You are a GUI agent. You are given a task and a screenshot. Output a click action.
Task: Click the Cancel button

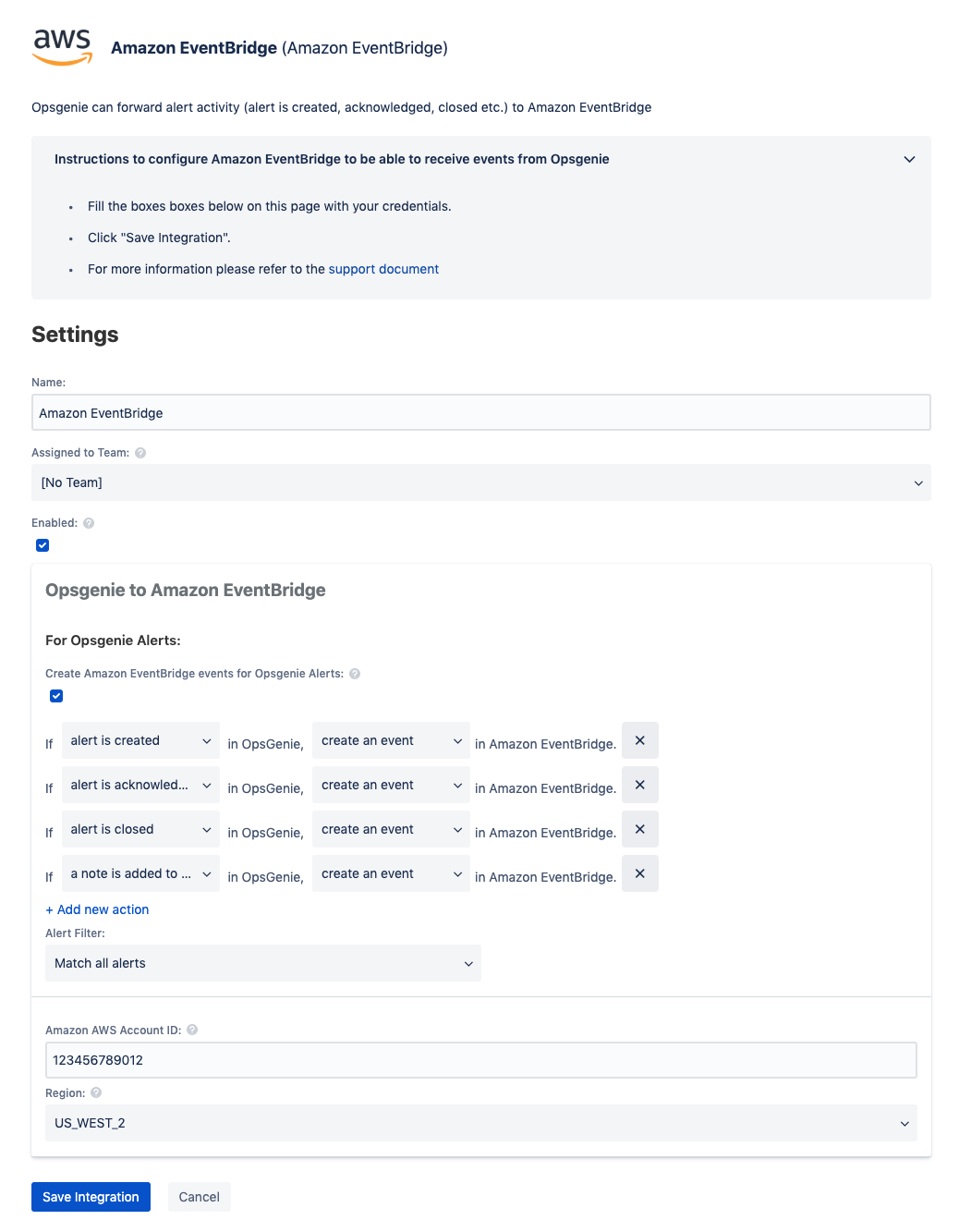coord(200,1197)
